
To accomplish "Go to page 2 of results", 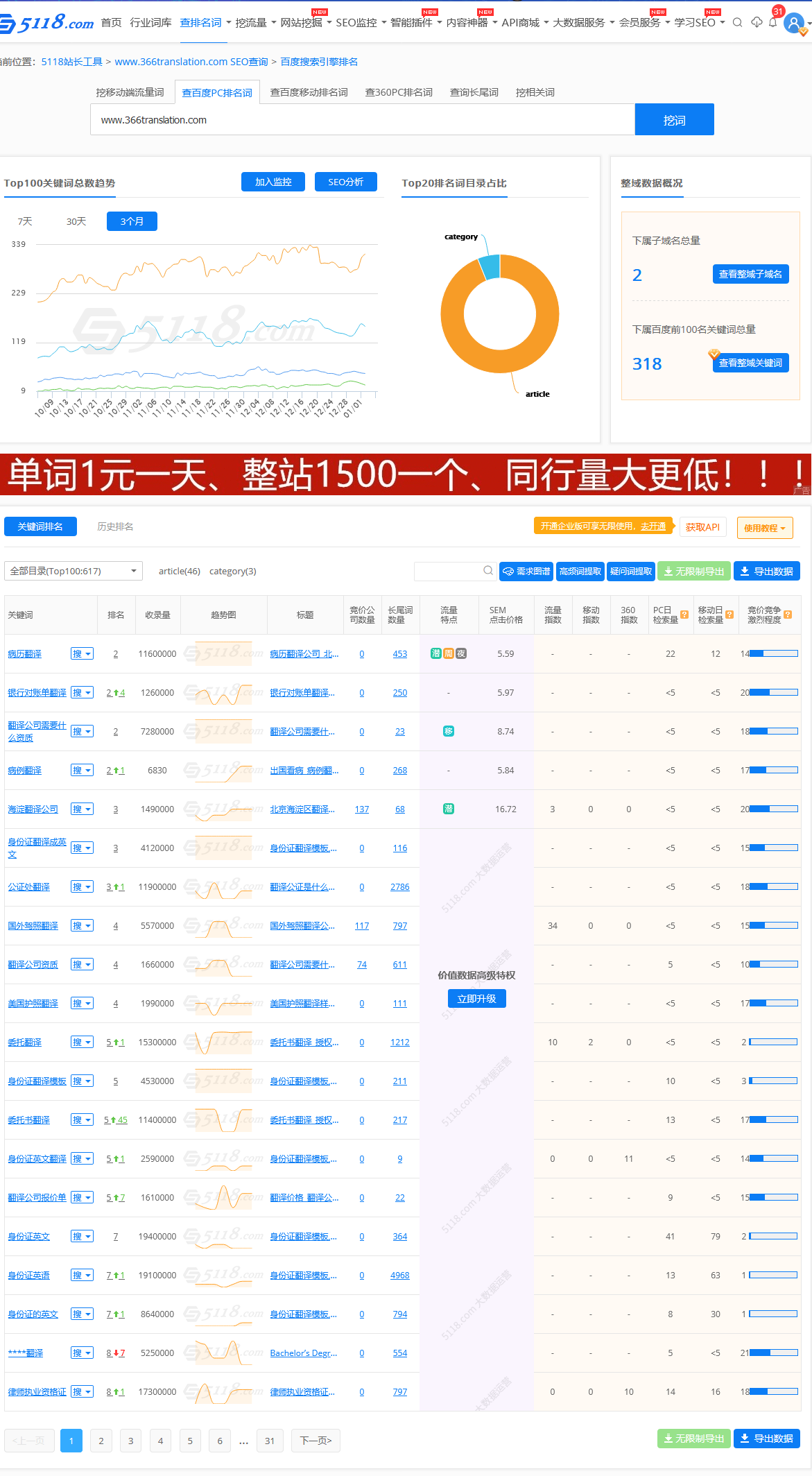I will [101, 1441].
